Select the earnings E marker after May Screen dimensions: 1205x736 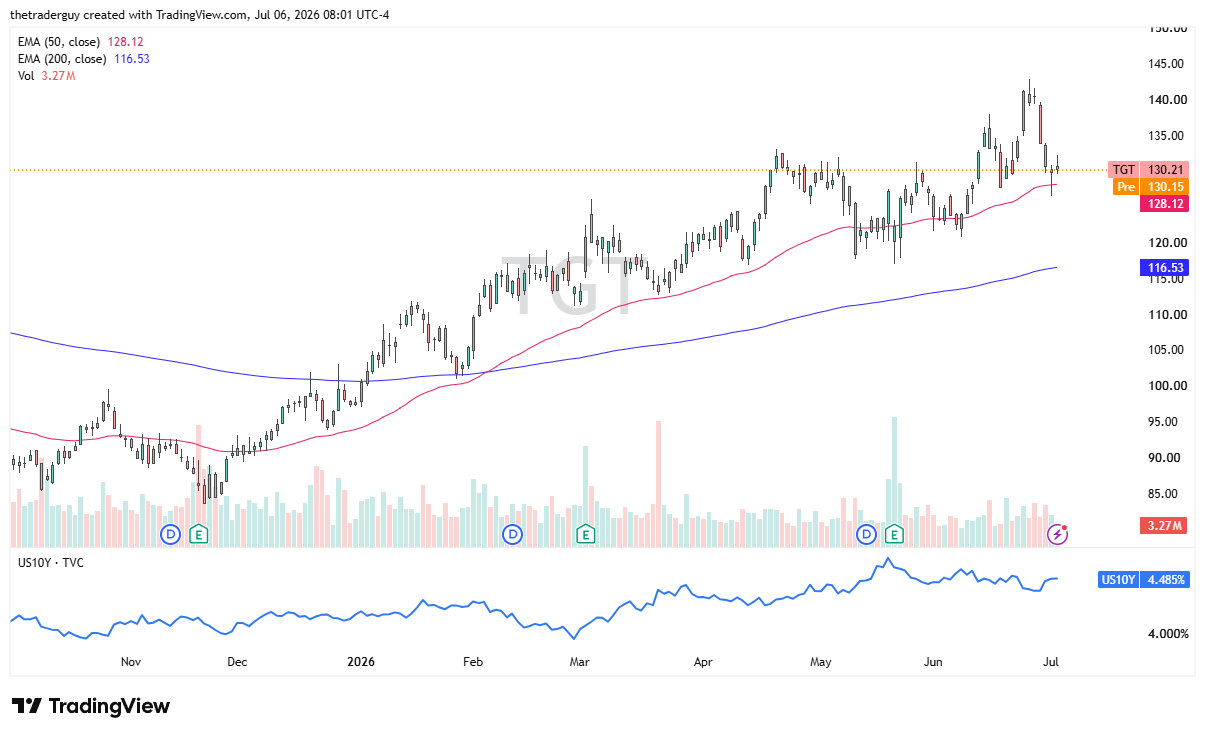click(x=894, y=534)
